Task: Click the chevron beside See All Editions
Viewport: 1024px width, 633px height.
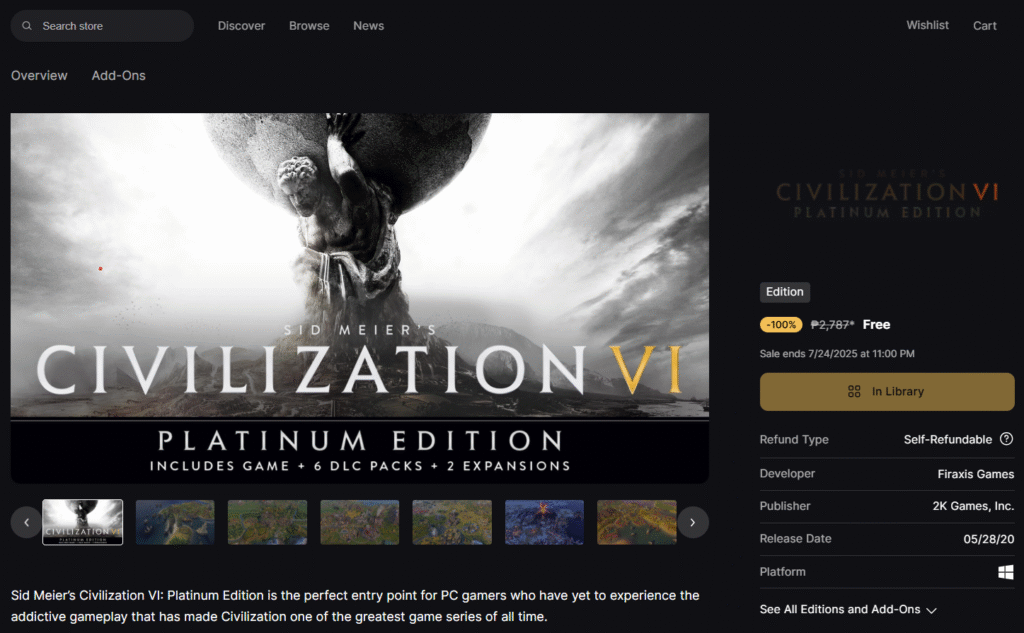Action: tap(931, 610)
